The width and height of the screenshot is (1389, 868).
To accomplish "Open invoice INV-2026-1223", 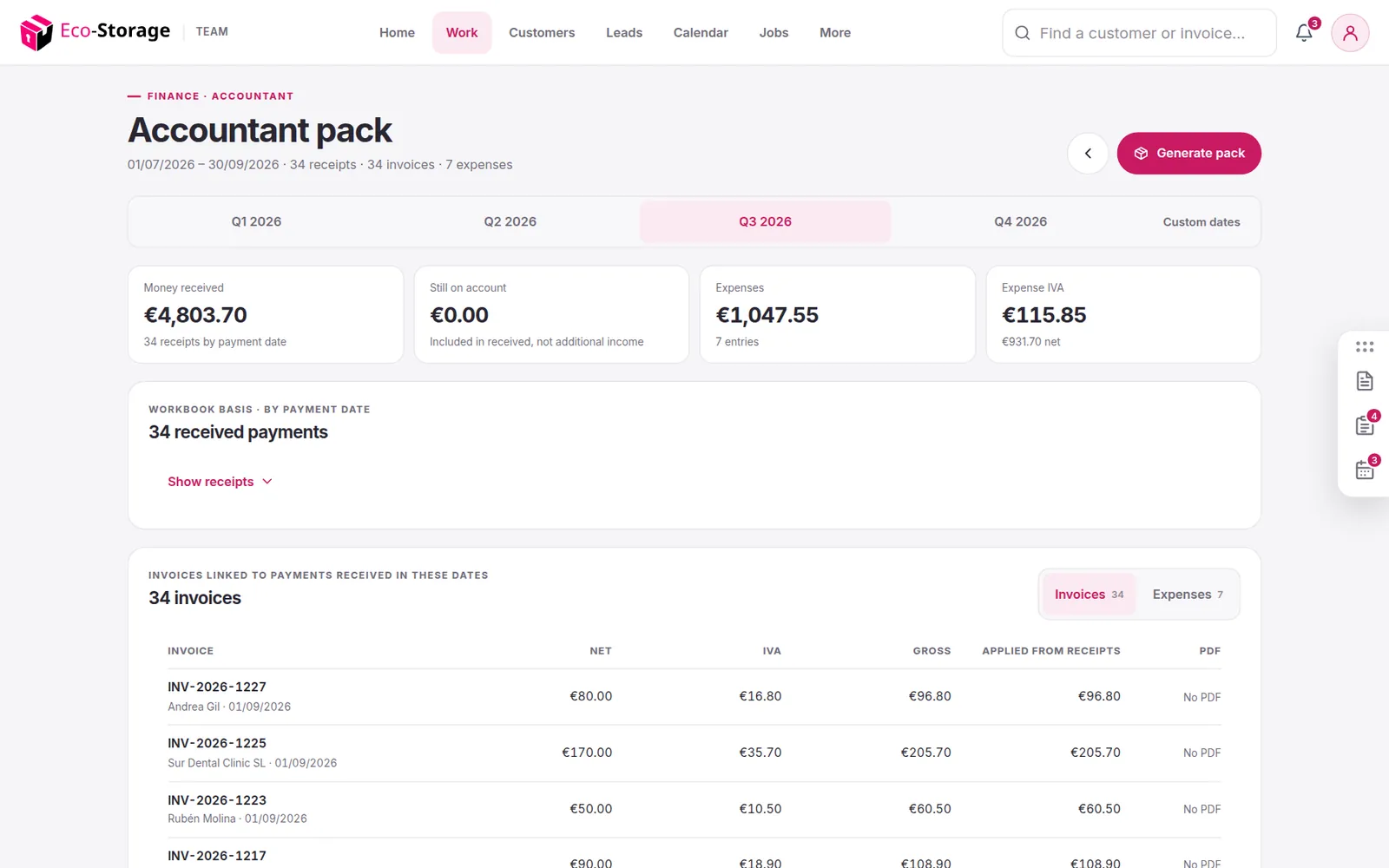I will pyautogui.click(x=217, y=800).
